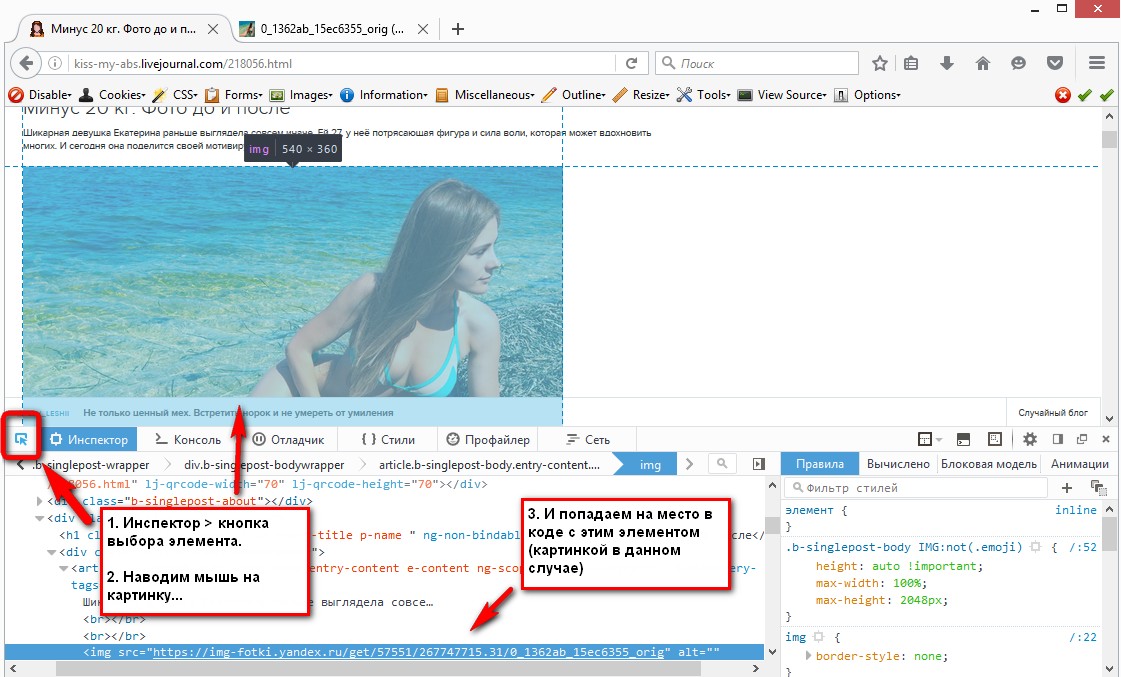Highlight elements matching .b-singlepost-body selector
Image resolution: width=1121 pixels, height=677 pixels.
click(1035, 547)
